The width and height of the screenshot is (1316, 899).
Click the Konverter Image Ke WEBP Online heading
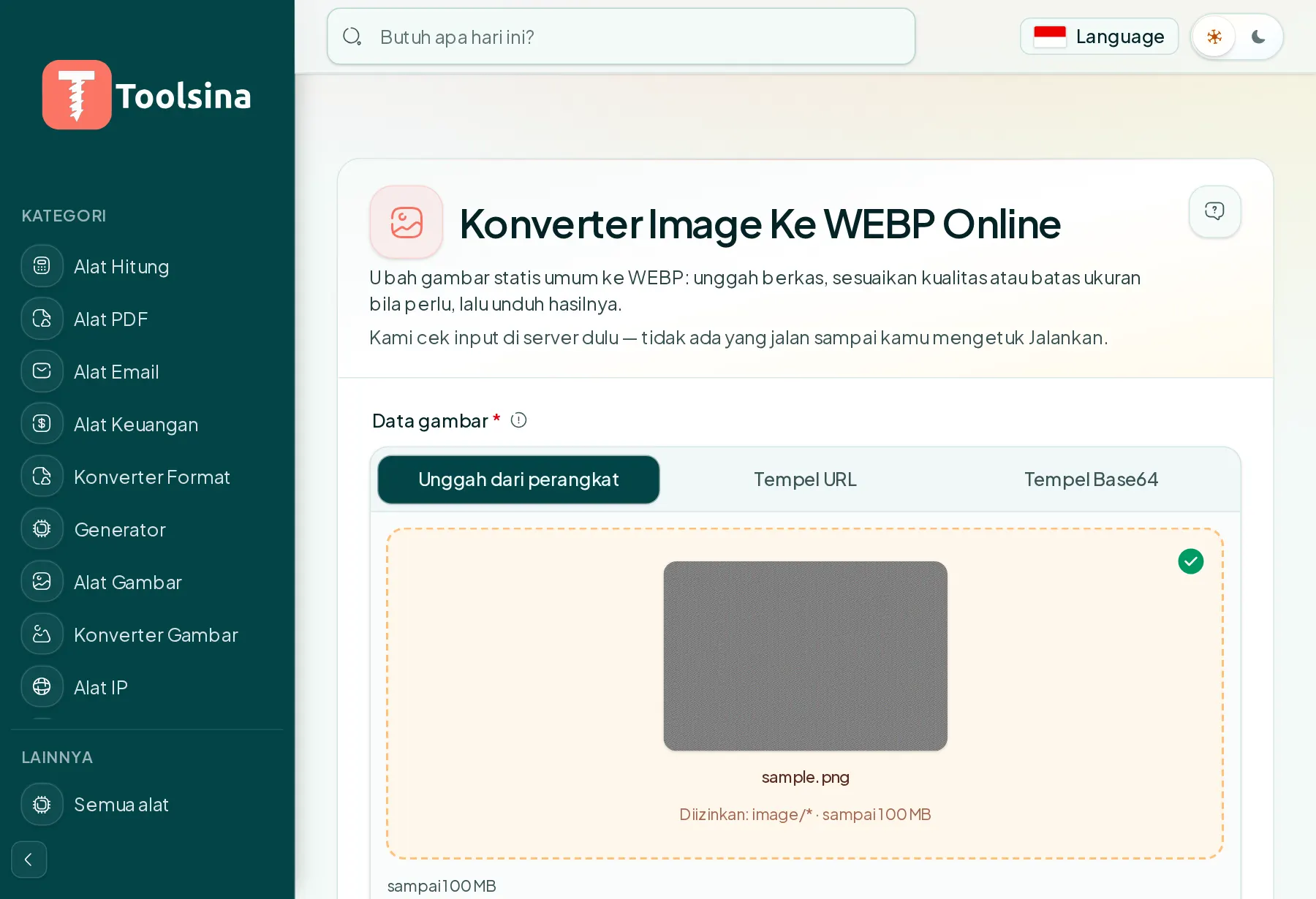coord(760,224)
